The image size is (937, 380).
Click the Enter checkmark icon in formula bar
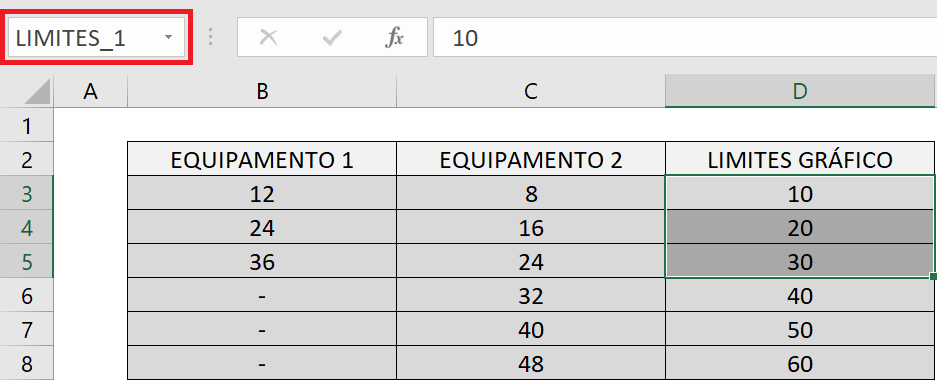331,39
